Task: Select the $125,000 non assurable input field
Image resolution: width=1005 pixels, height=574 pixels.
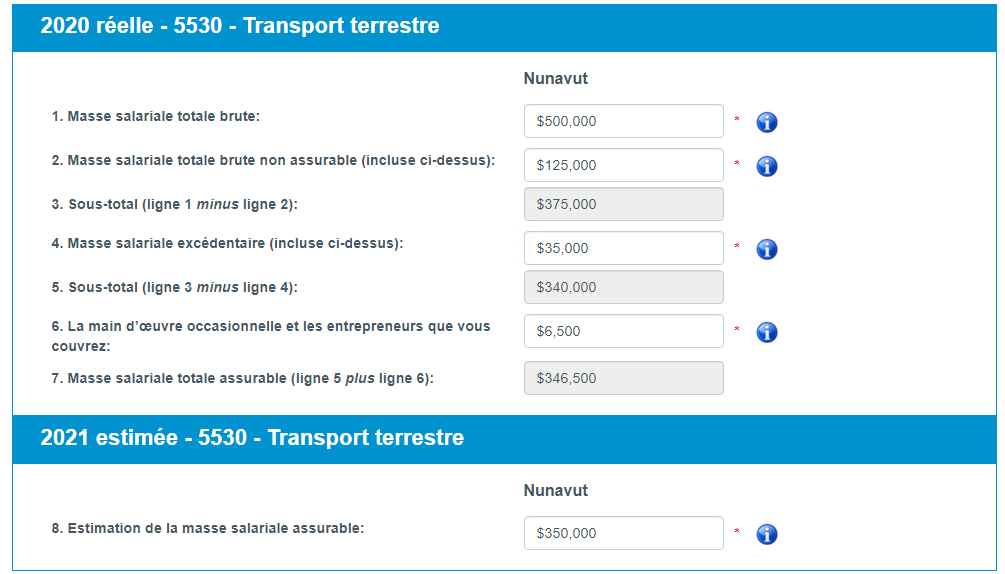Action: (623, 165)
